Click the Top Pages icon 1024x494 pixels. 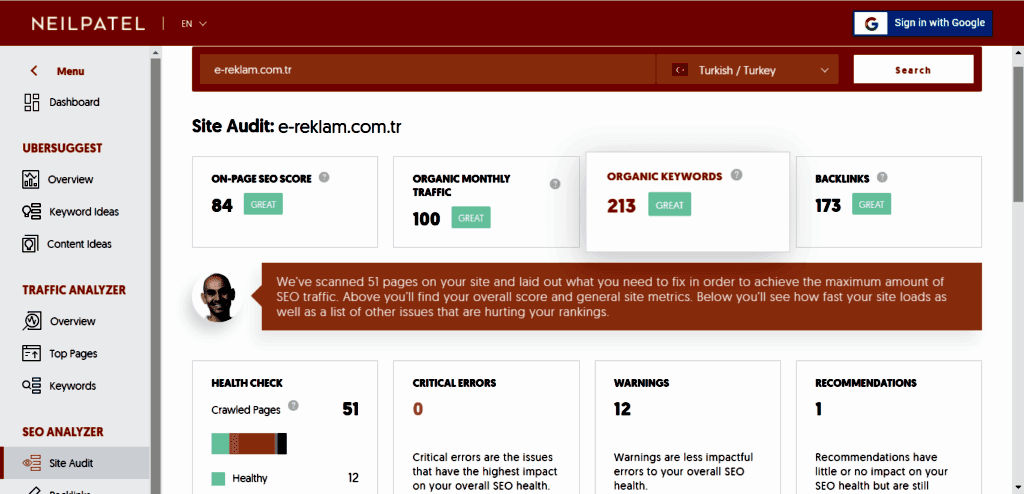pyautogui.click(x=31, y=354)
